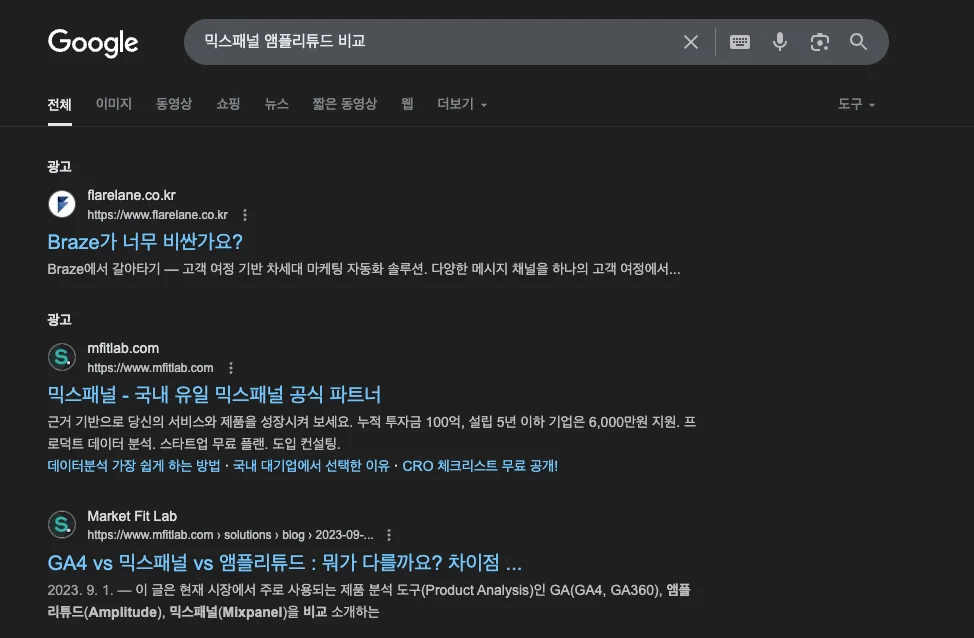The width and height of the screenshot is (974, 638).
Task: Open search by image camera icon
Action: [x=820, y=42]
